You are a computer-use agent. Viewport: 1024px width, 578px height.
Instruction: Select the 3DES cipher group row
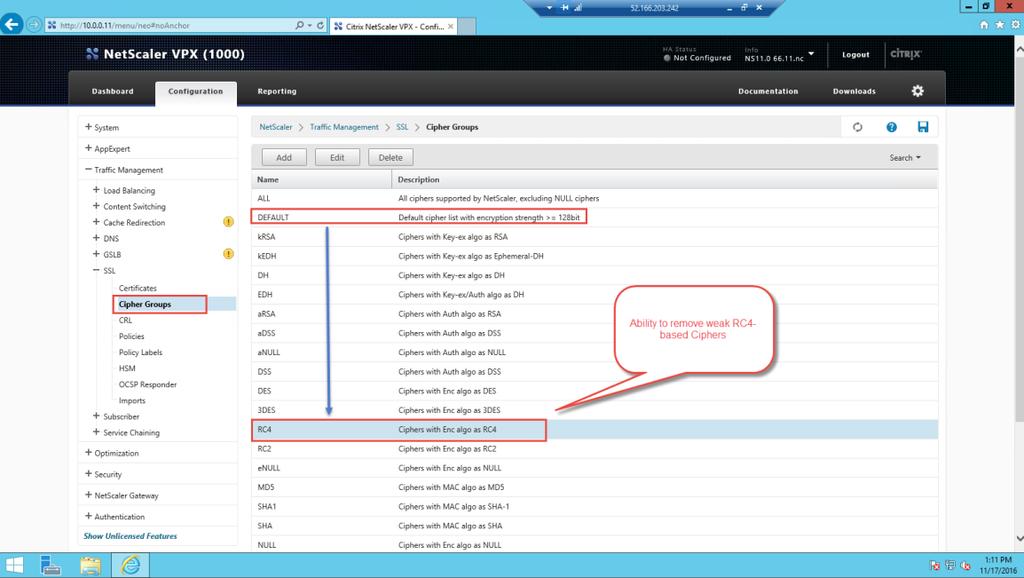tap(594, 410)
